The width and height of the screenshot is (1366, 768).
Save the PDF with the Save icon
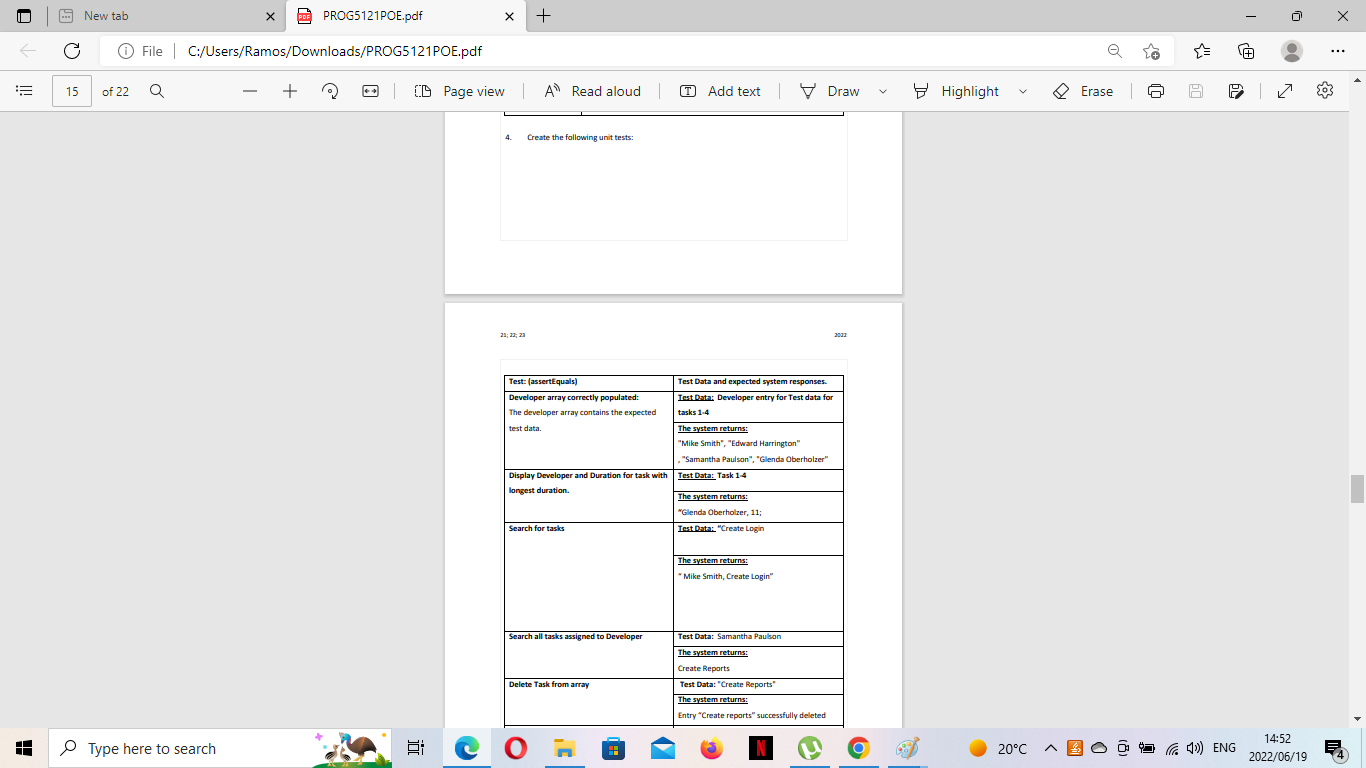point(1196,91)
